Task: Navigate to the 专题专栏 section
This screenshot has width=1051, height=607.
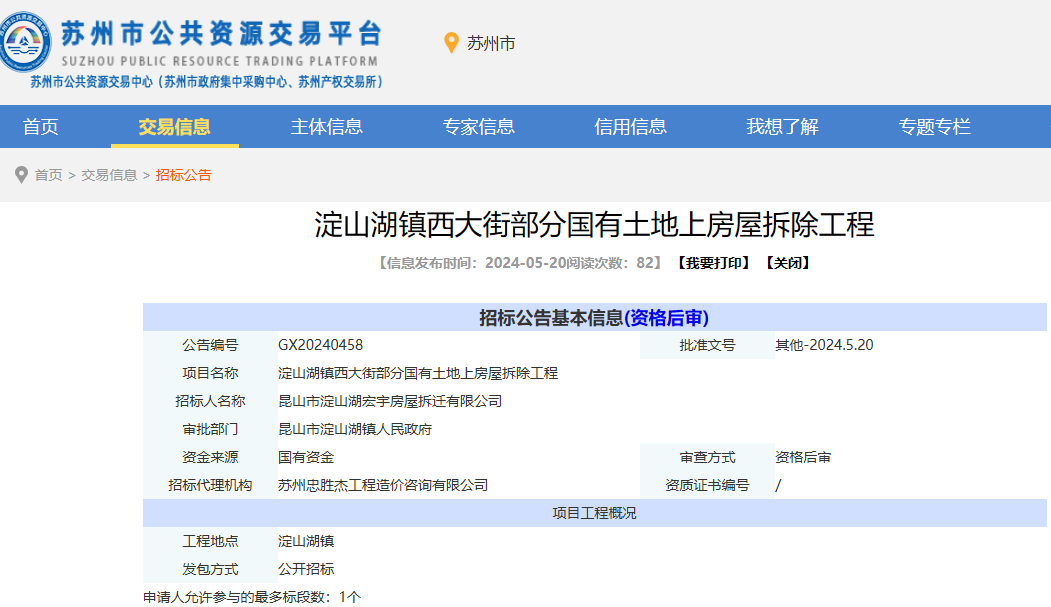Action: [x=934, y=127]
